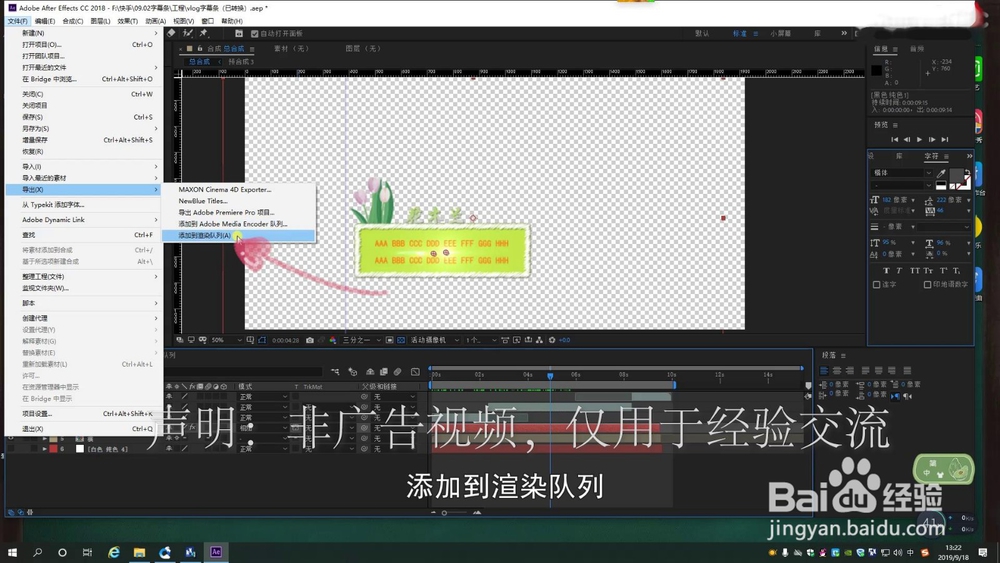Play the preview
Image resolution: width=1000 pixels, height=563 pixels.
[x=919, y=140]
